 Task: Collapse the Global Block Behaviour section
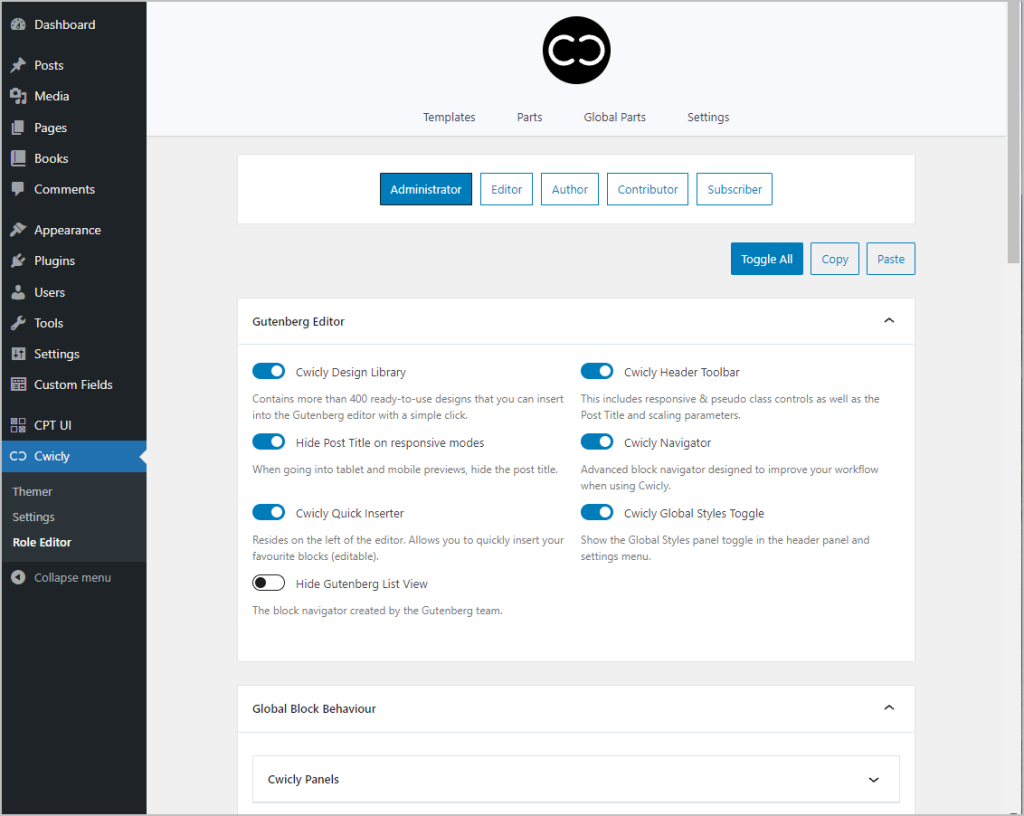(889, 707)
